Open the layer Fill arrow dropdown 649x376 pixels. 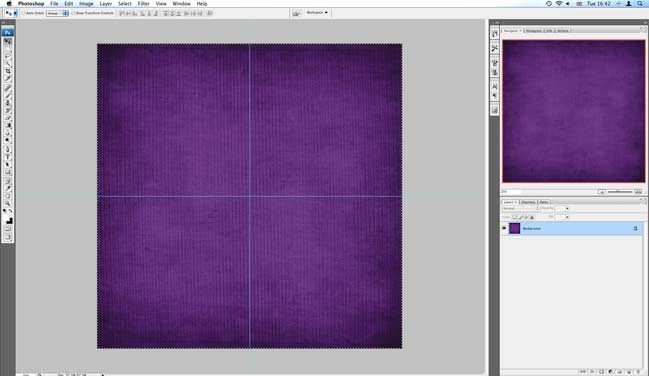point(567,217)
